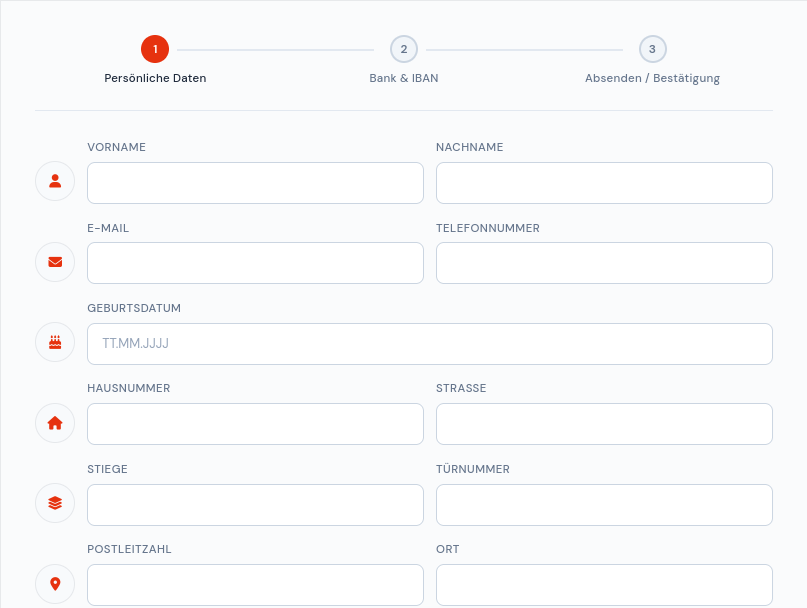The height and width of the screenshot is (608, 807).
Task: Click into the Postleitzahl field
Action: 255,585
